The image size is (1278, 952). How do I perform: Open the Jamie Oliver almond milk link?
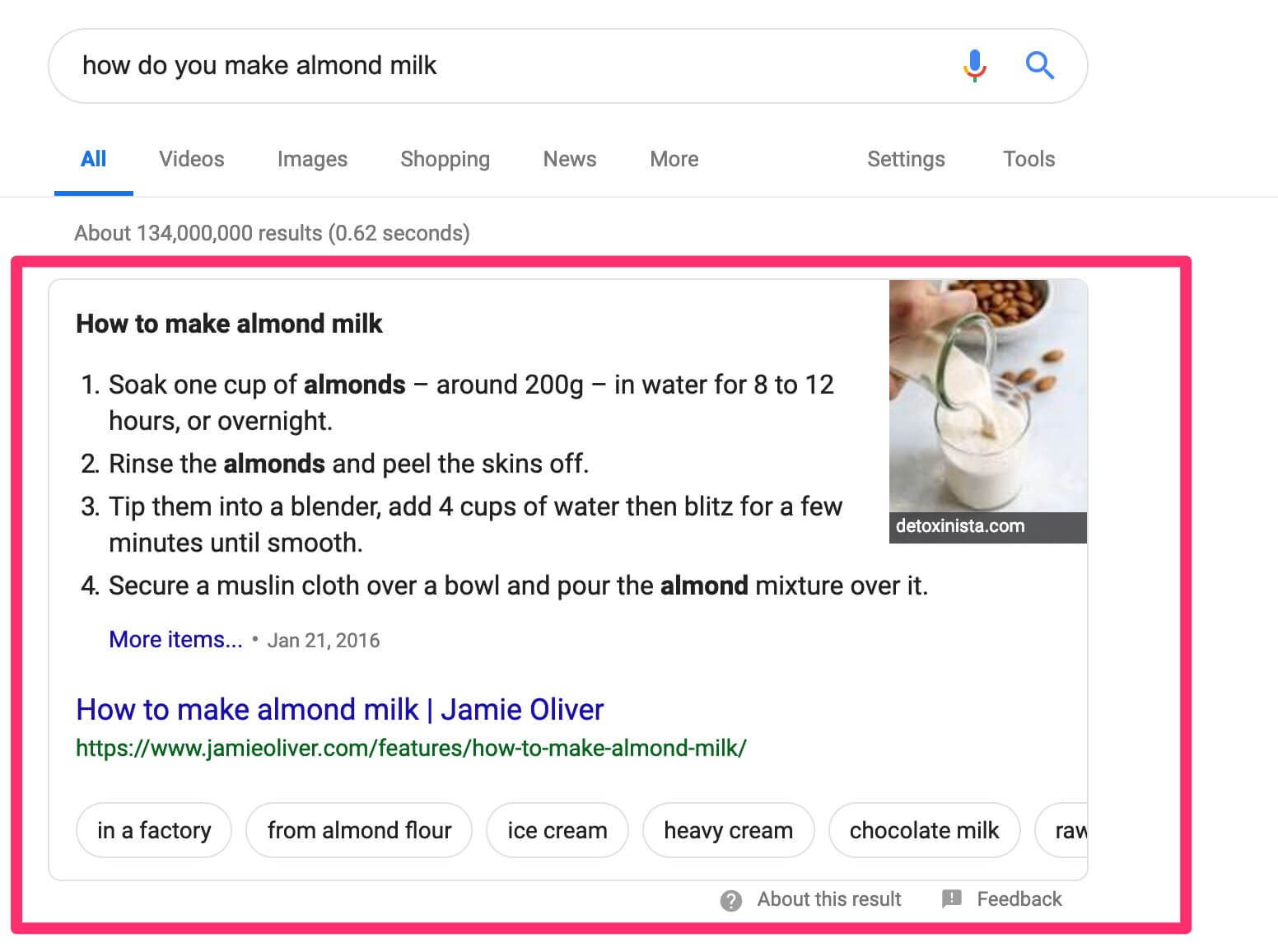(x=339, y=709)
